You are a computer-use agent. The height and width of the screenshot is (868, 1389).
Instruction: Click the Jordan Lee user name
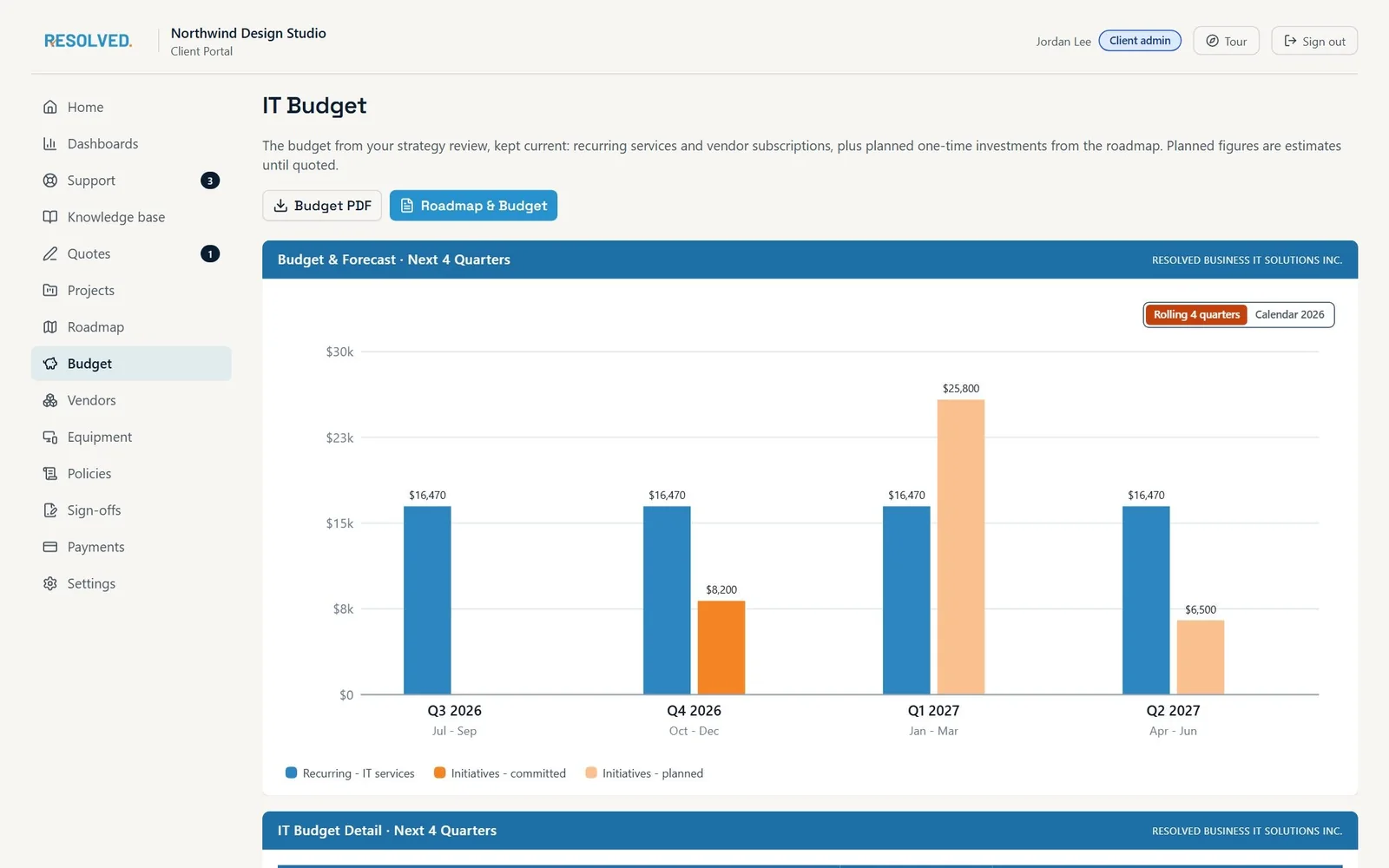(x=1063, y=41)
